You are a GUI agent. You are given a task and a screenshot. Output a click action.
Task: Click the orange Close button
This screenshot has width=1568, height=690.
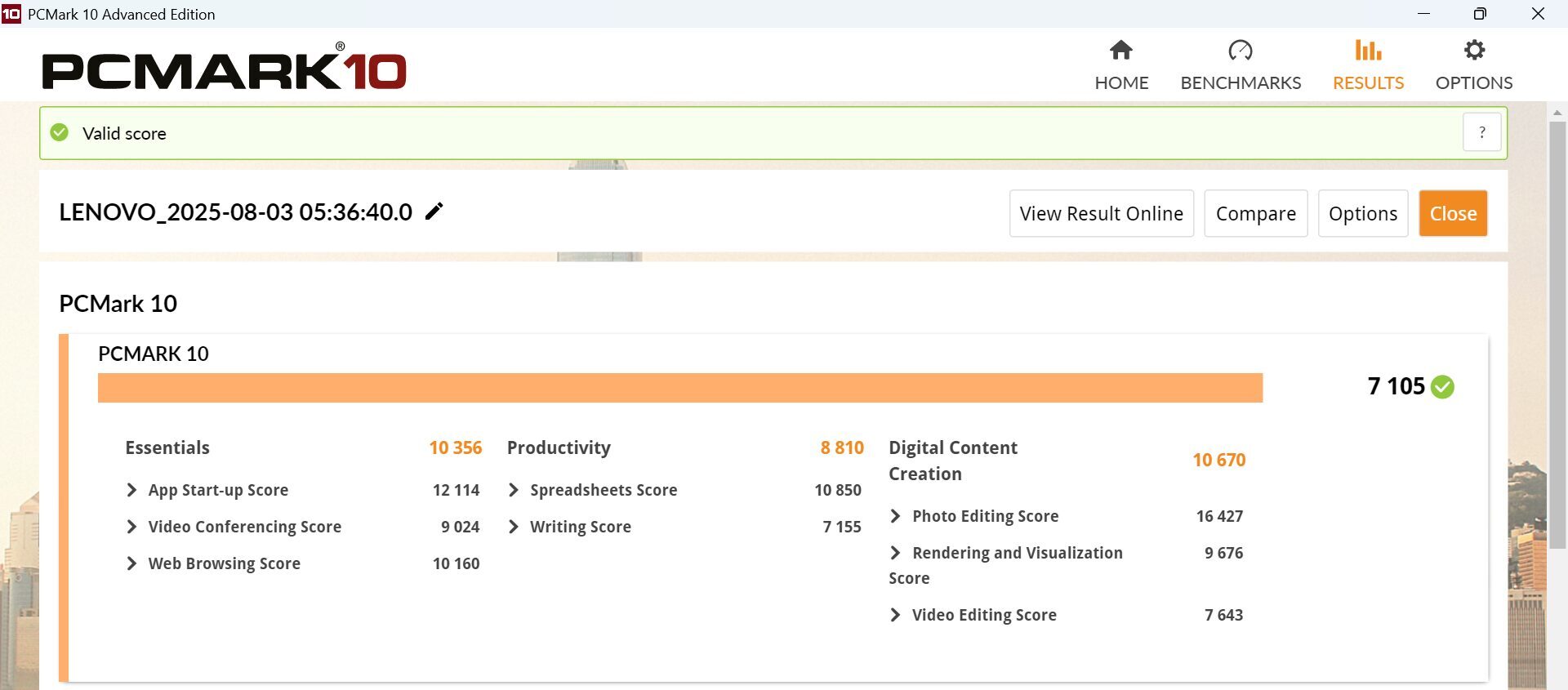(1453, 213)
